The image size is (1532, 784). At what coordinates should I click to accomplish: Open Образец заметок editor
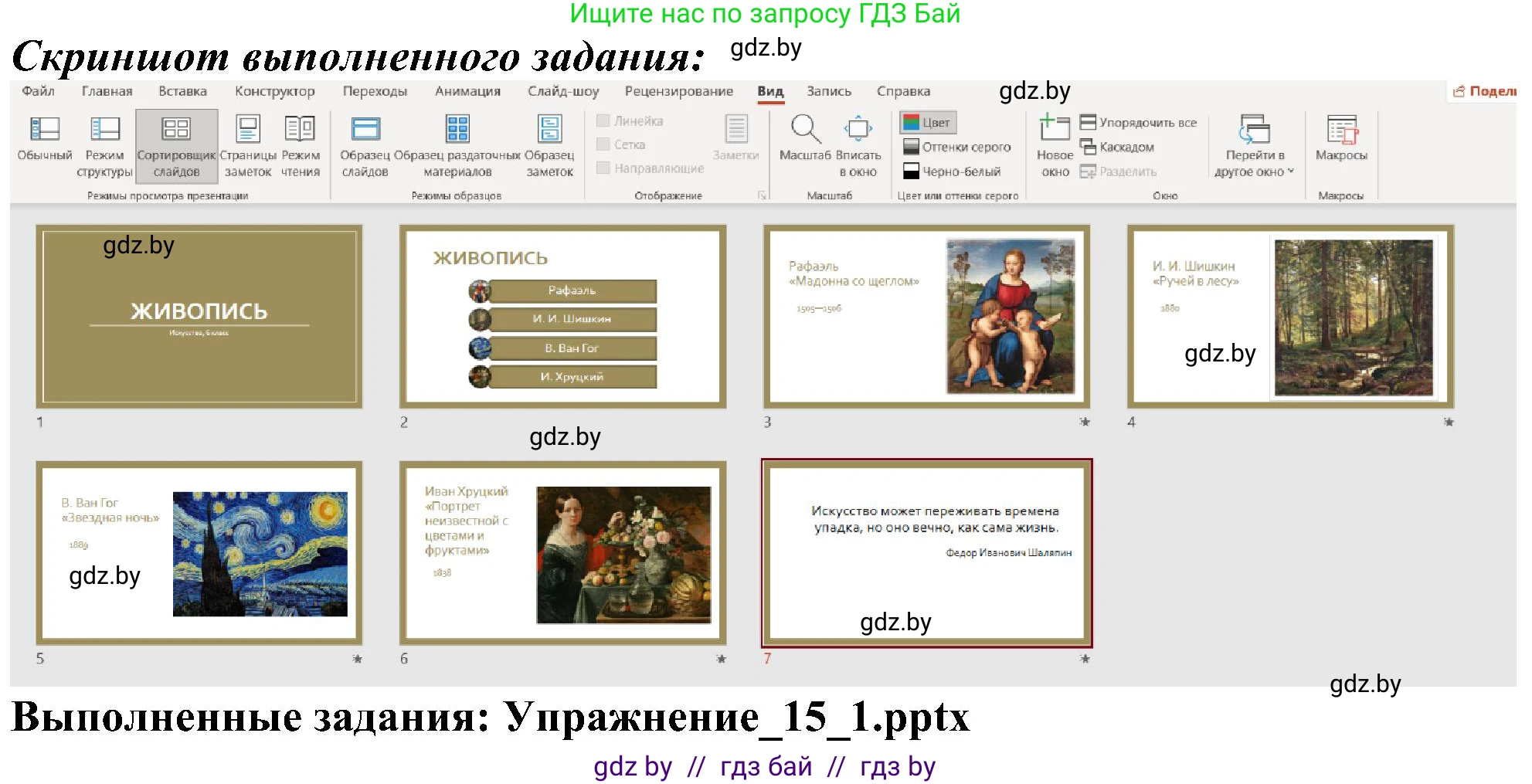tap(550, 147)
